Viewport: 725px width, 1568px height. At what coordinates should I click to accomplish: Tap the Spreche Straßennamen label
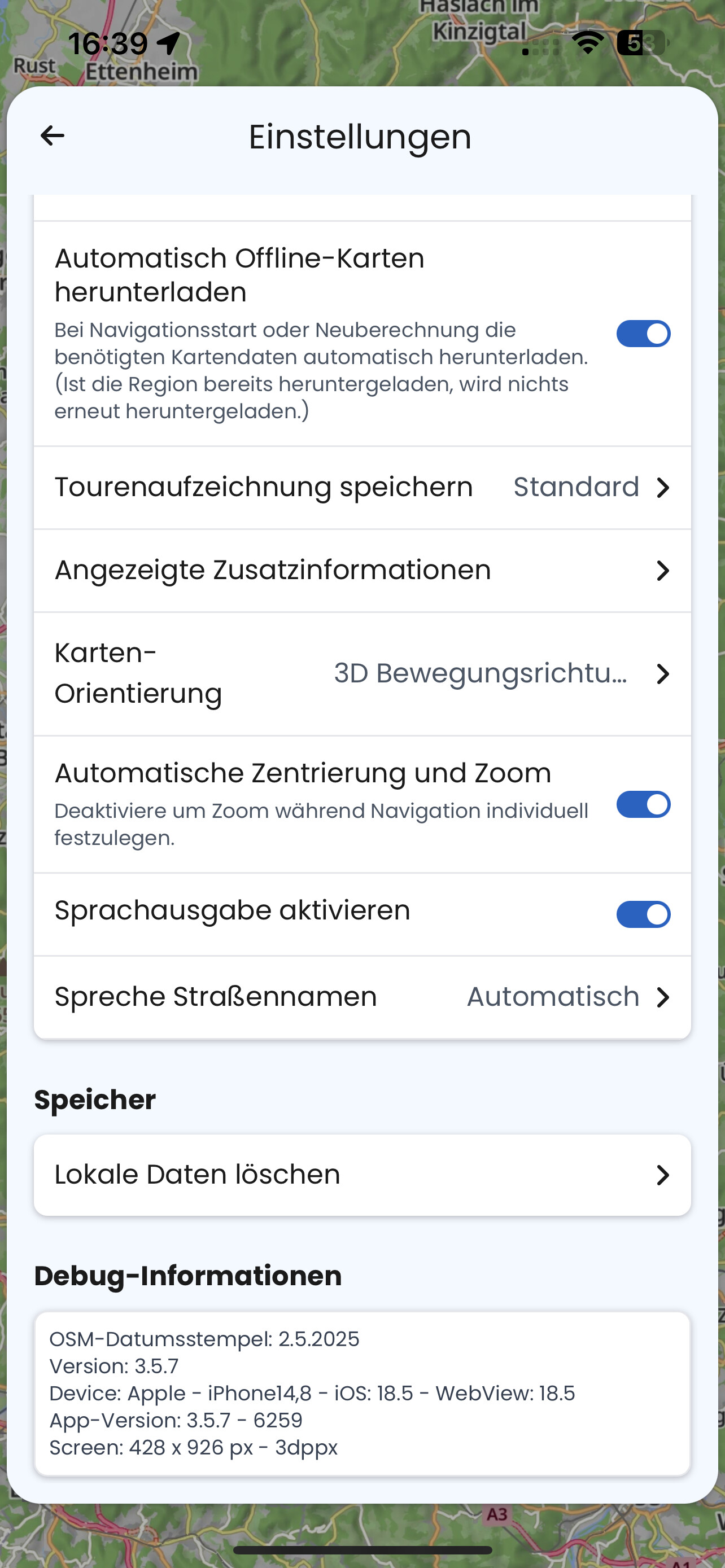(x=216, y=997)
